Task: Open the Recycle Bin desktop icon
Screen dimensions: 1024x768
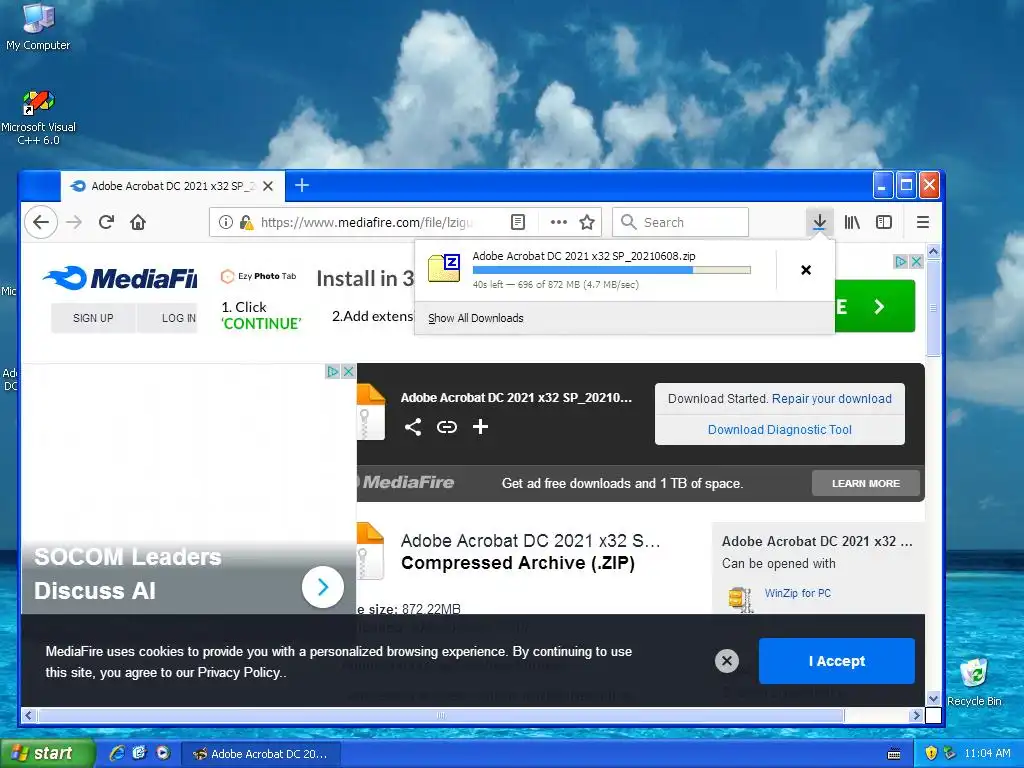Action: pyautogui.click(x=974, y=682)
